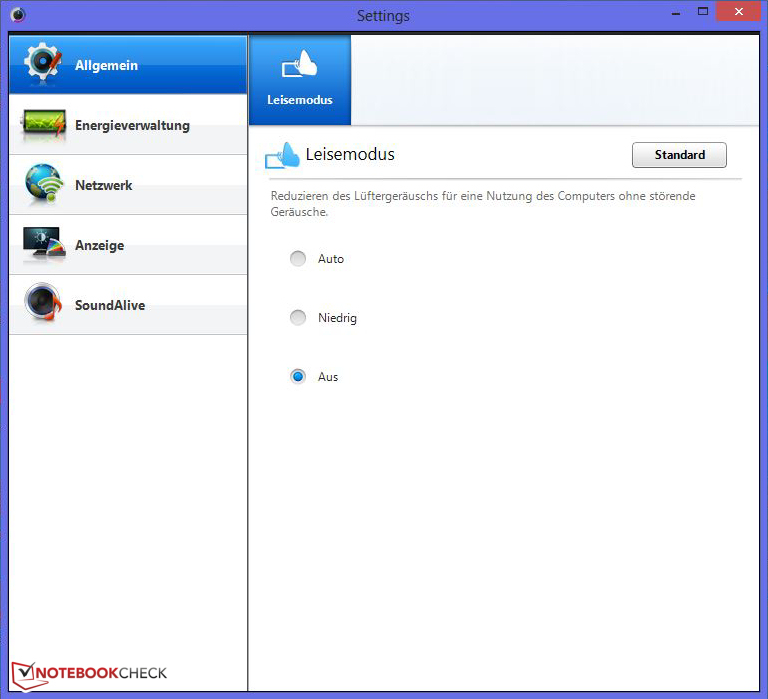This screenshot has width=768, height=699.
Task: Choose the Aus radio button
Action: point(298,376)
